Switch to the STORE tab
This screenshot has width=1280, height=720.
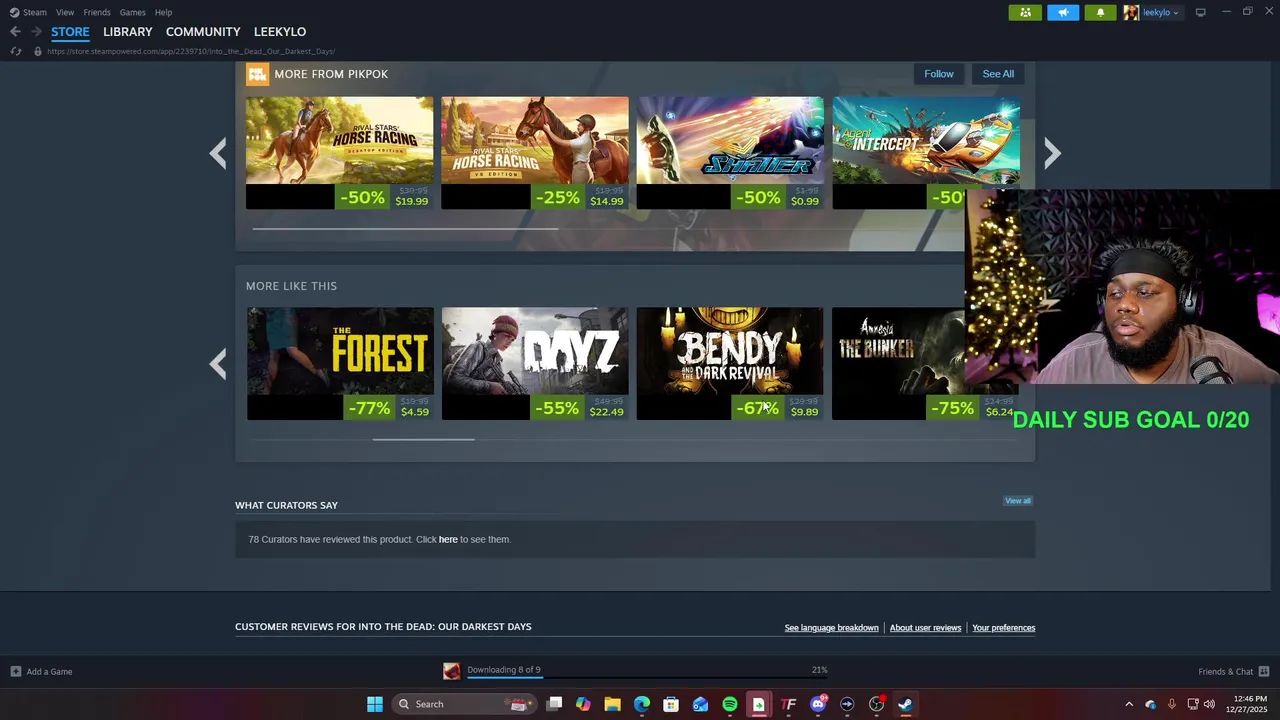(x=70, y=32)
